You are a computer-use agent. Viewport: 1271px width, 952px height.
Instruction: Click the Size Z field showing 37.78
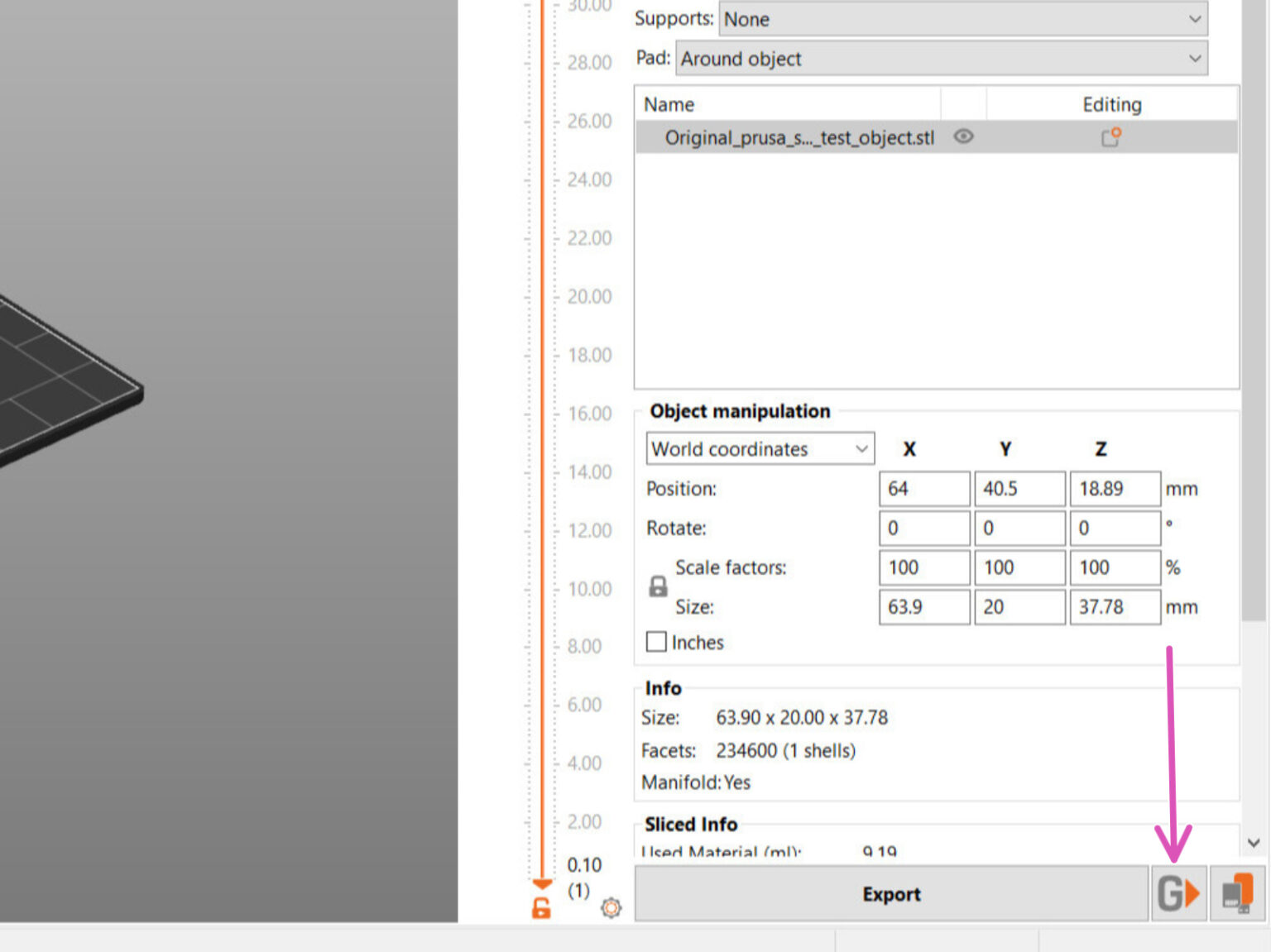pos(1114,607)
